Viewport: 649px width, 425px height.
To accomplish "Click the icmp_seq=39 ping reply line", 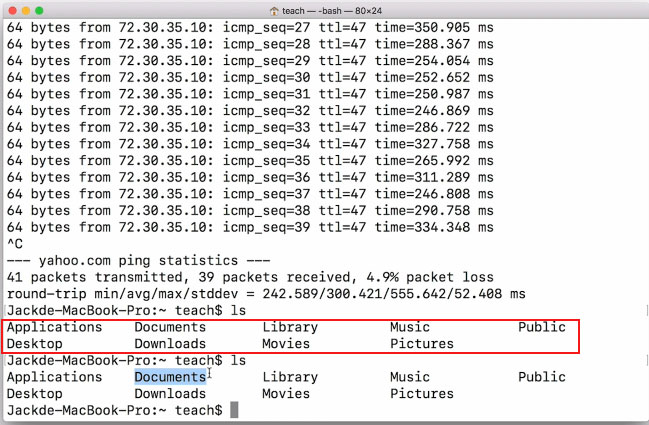I will (x=250, y=226).
